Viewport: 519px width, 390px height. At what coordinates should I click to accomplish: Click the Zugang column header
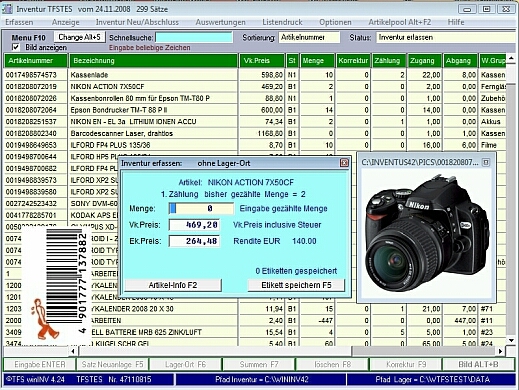pos(425,61)
